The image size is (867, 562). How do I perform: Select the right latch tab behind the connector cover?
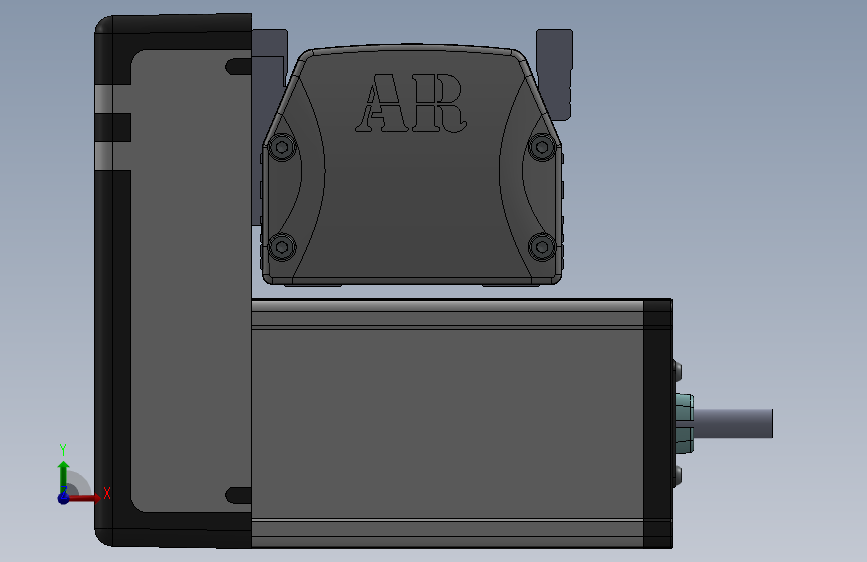555,75
